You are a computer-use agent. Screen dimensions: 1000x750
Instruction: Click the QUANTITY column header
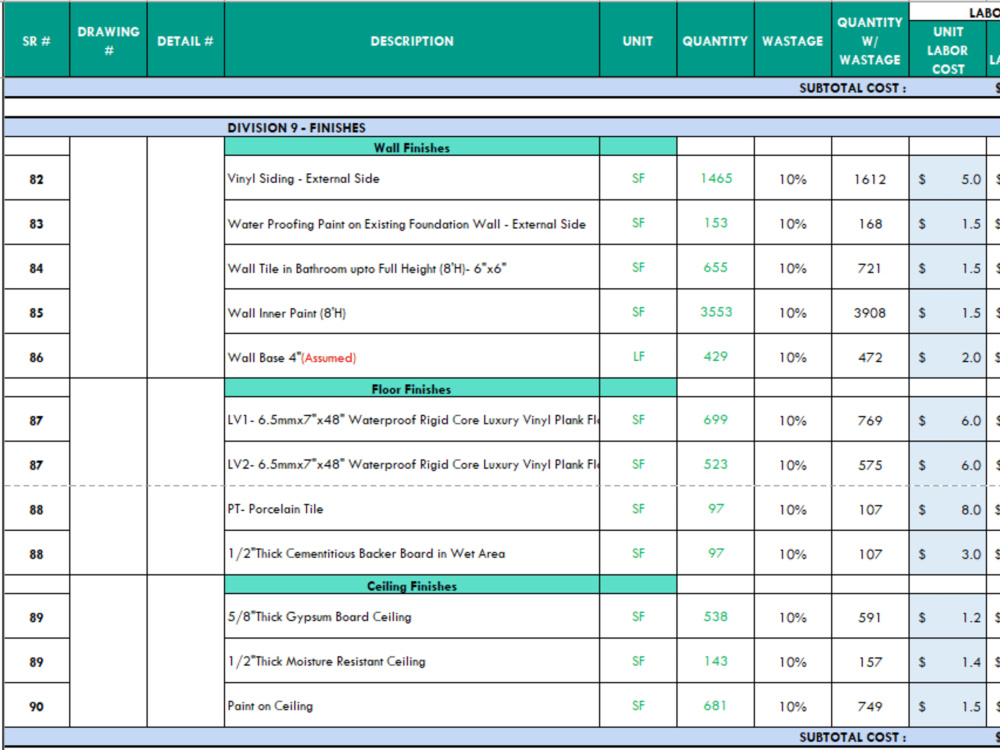[x=715, y=41]
